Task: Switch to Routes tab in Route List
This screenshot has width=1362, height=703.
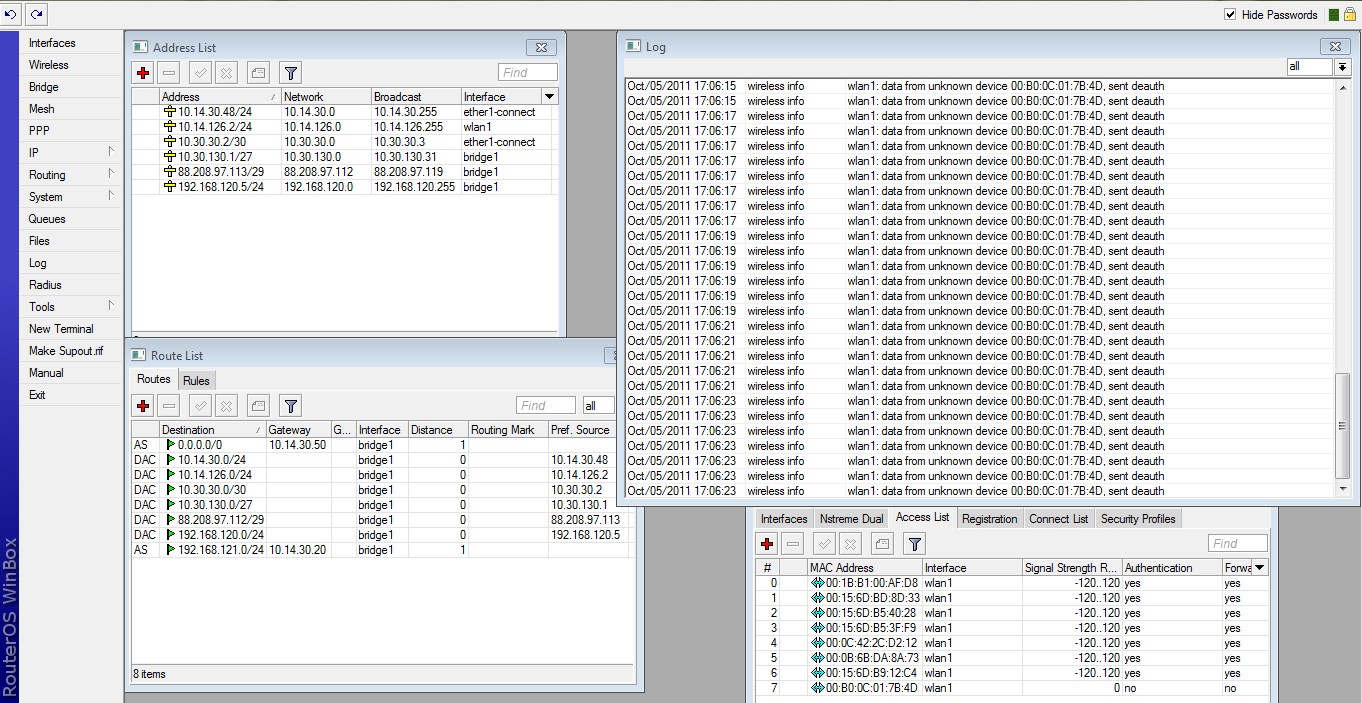Action: pyautogui.click(x=154, y=379)
